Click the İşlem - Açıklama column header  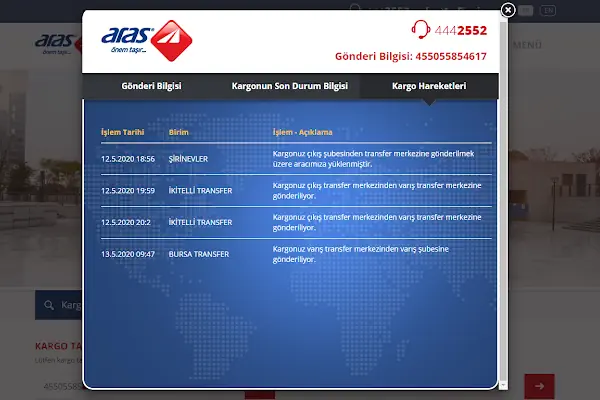[302, 132]
